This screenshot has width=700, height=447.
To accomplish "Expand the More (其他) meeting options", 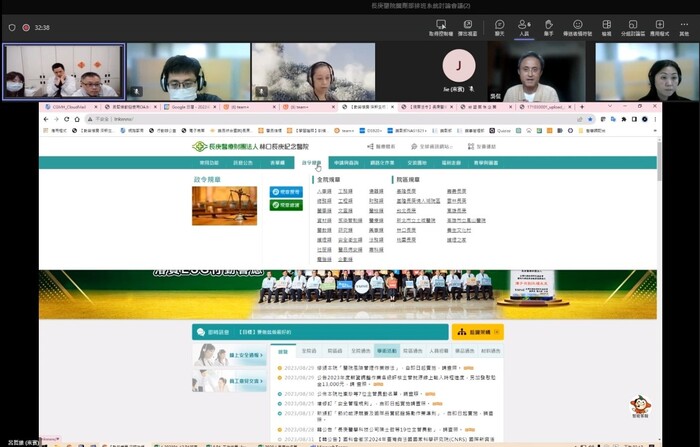I will [686, 26].
